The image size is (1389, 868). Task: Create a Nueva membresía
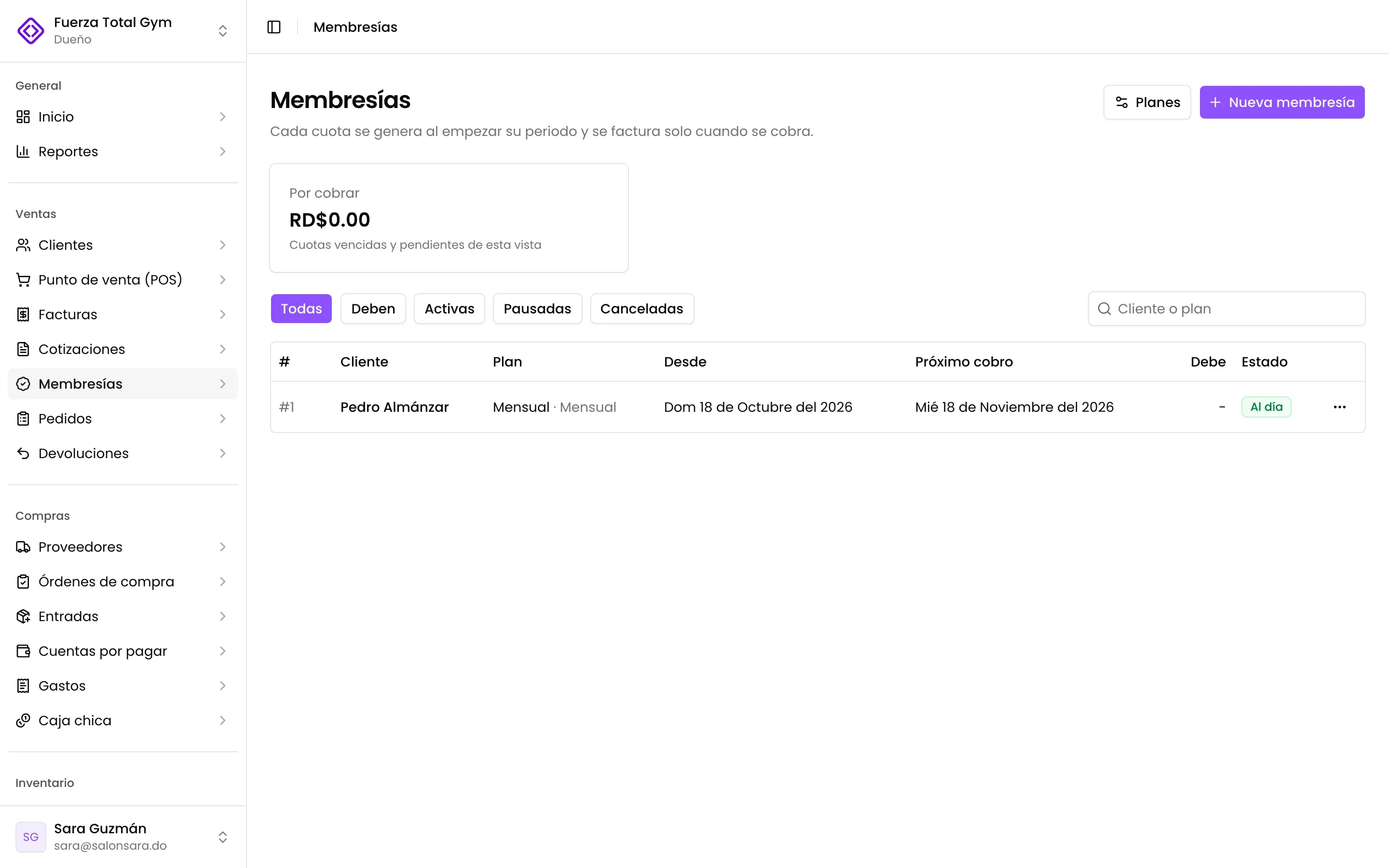pos(1281,102)
